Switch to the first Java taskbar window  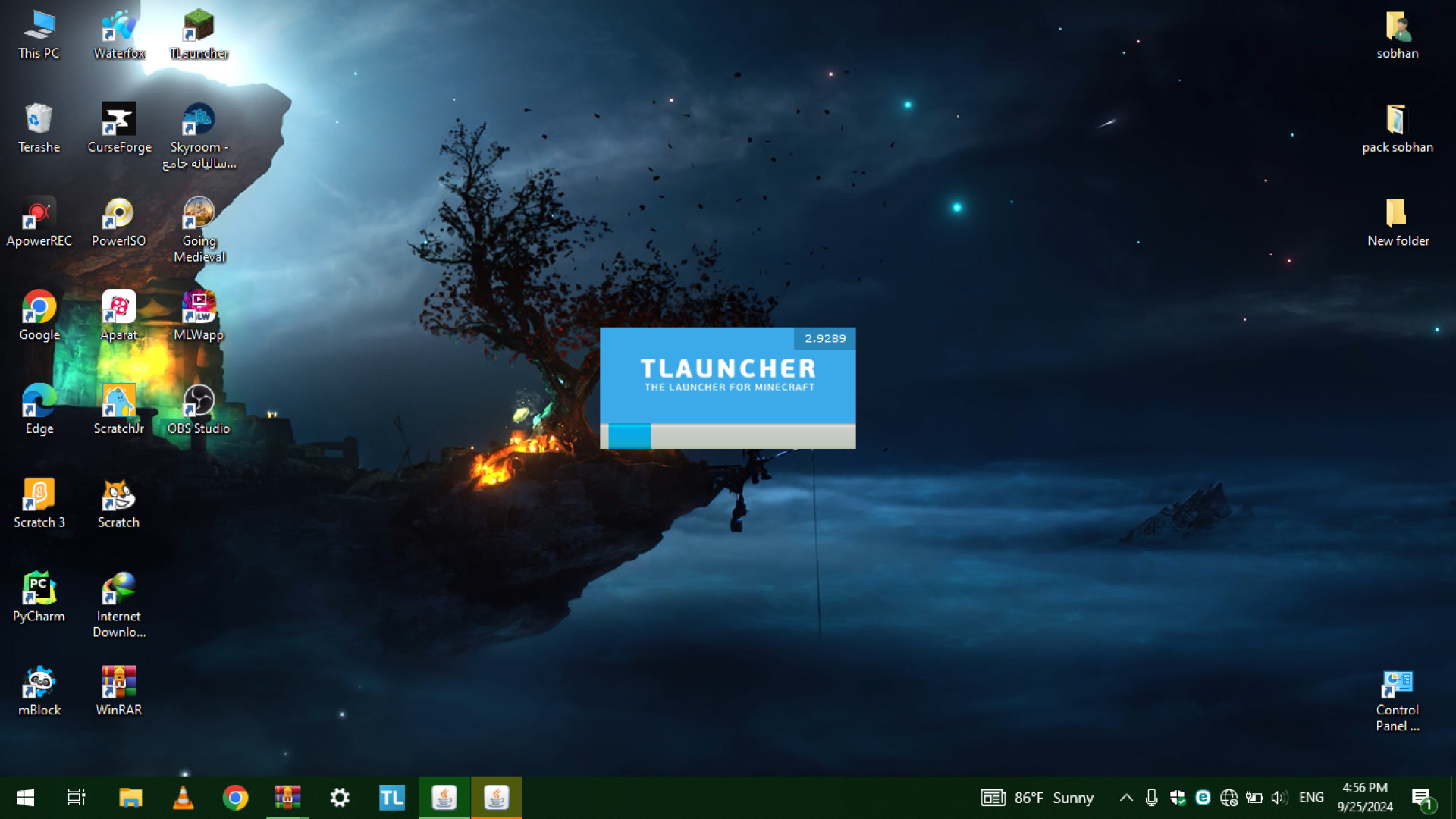click(x=444, y=798)
